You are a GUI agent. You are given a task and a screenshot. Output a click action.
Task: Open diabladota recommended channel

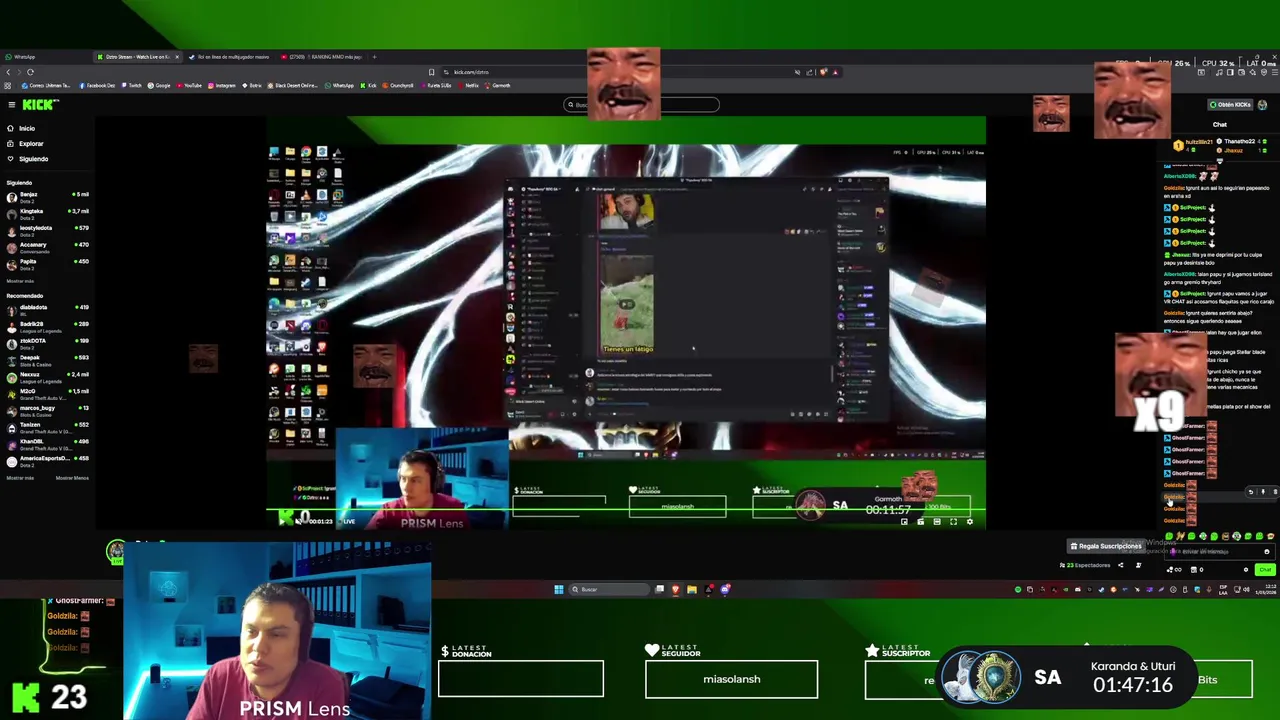[x=47, y=309]
